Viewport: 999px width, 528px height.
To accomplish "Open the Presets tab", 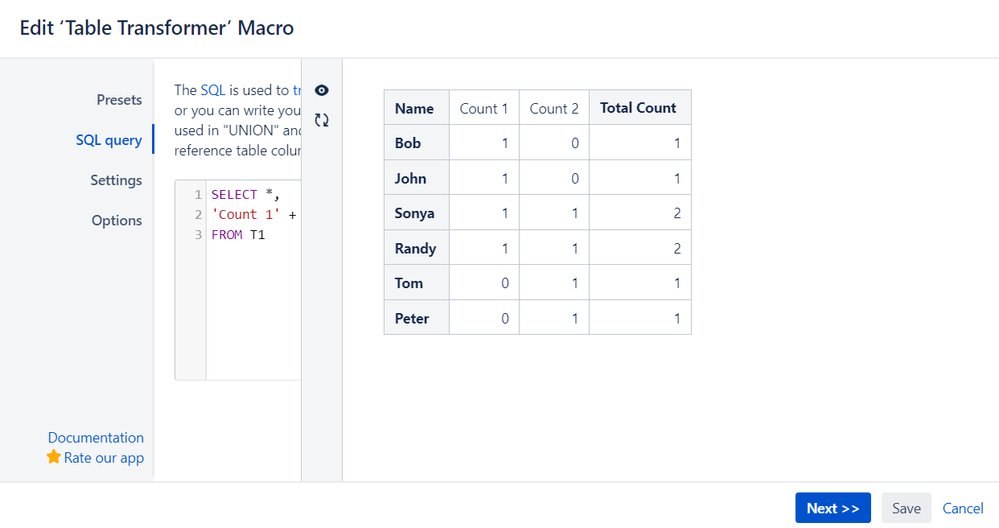I will point(119,100).
